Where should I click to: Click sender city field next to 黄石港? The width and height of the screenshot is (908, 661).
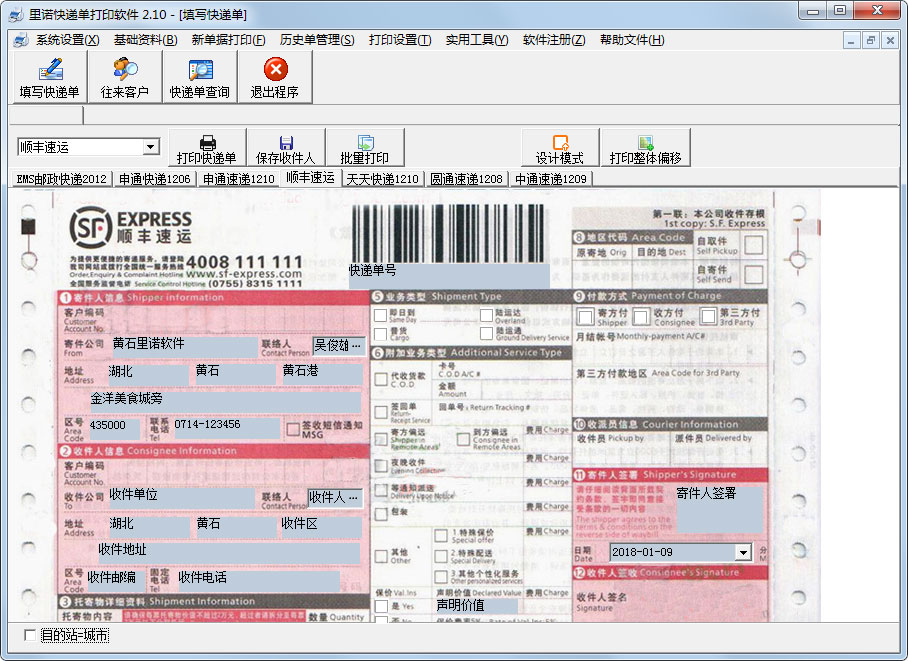pyautogui.click(x=235, y=373)
